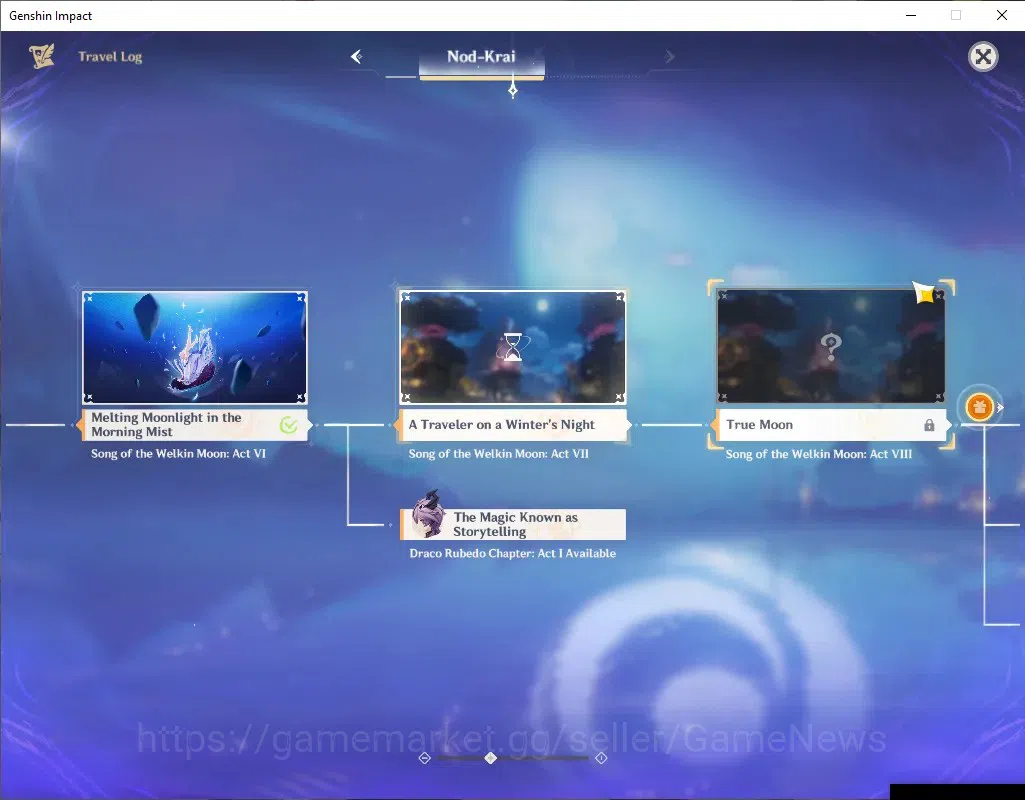Click the timeline scroll left diamond
This screenshot has width=1025, height=800.
tap(424, 758)
